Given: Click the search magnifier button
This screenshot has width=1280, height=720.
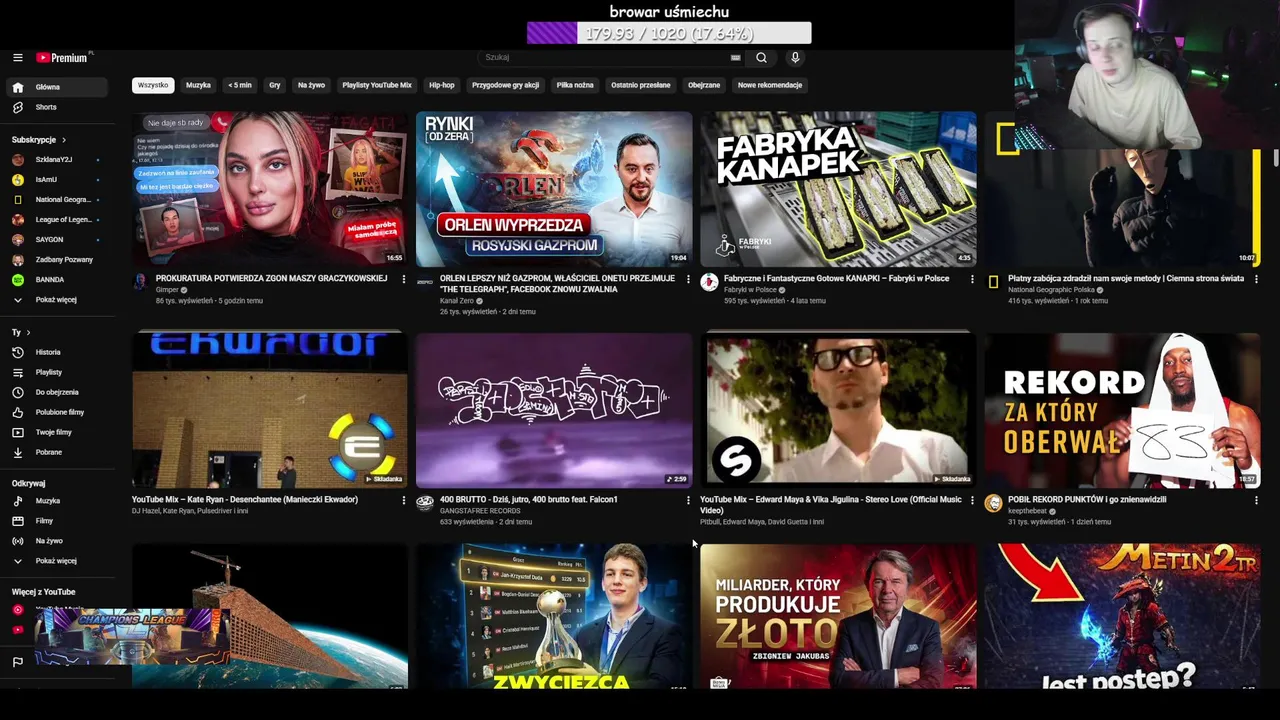Looking at the screenshot, I should 761,58.
